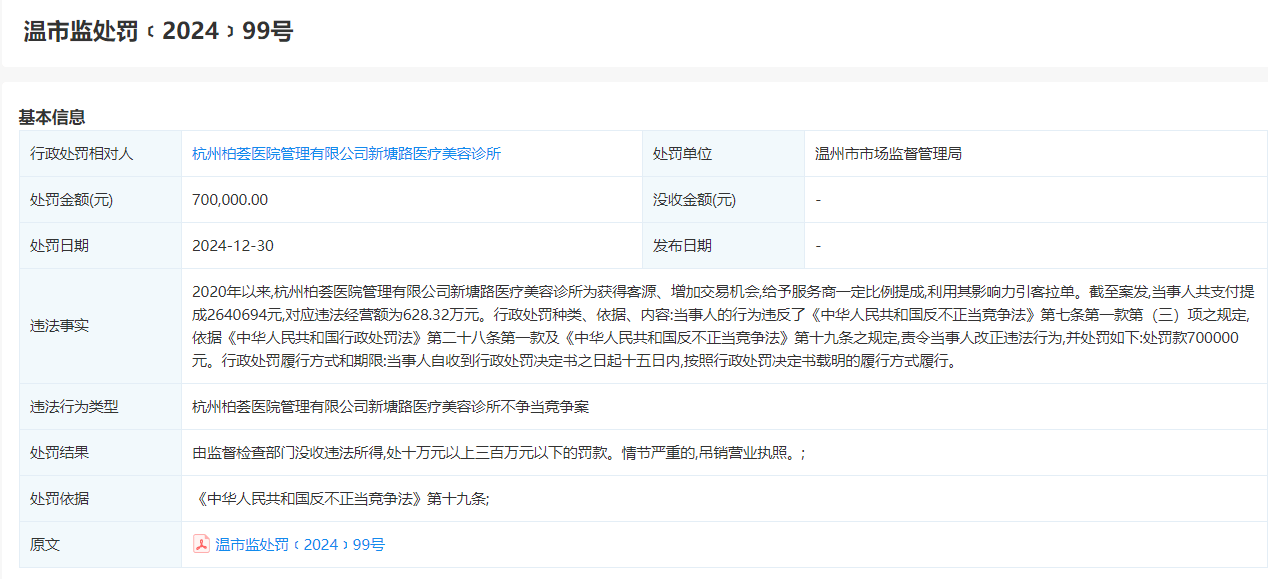Select the 基本信息 section heading
1268x579 pixels.
click(x=52, y=117)
